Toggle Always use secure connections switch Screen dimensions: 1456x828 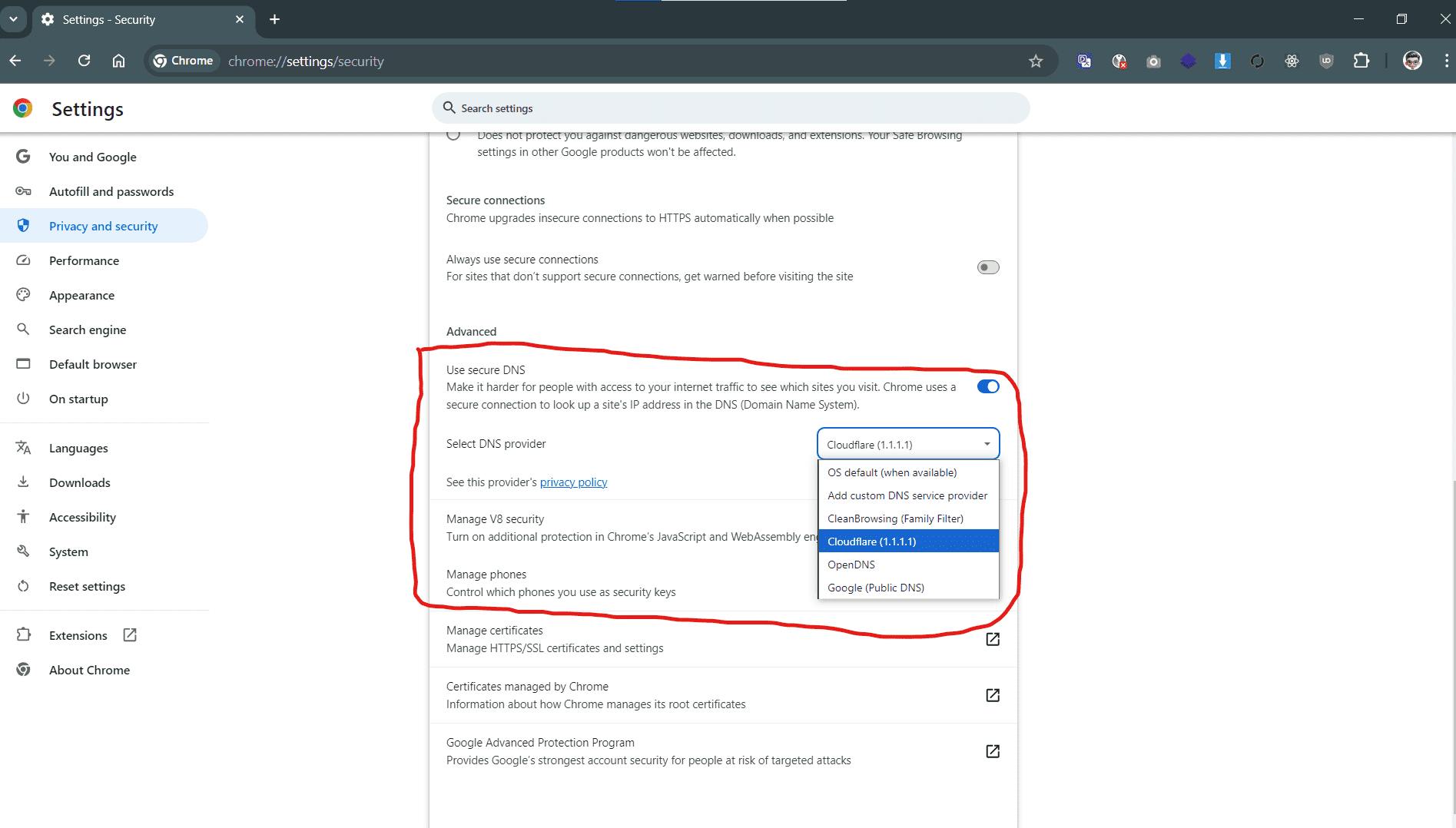coord(988,267)
